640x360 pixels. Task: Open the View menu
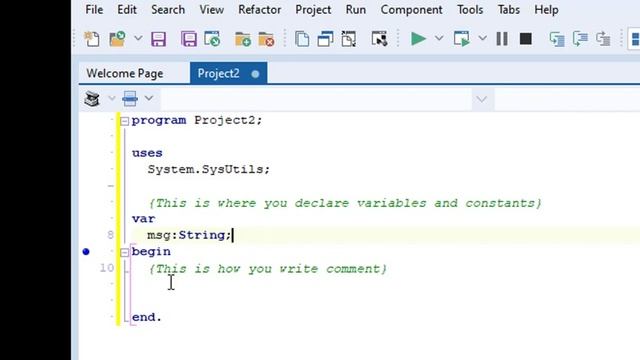[x=211, y=10]
